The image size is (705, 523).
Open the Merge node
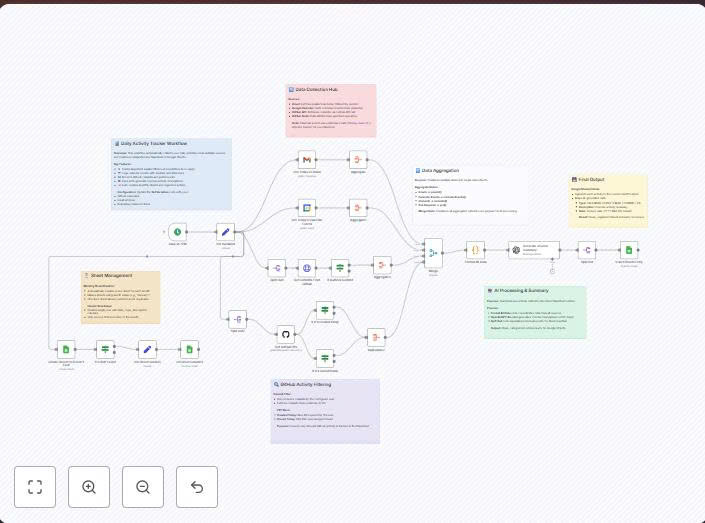(x=433, y=252)
